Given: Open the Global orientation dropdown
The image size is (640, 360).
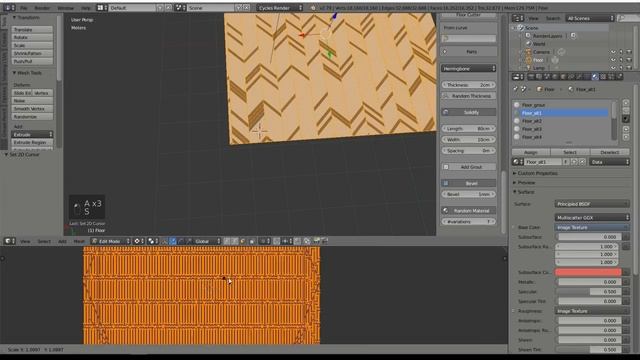Looking at the screenshot, I should pos(207,241).
